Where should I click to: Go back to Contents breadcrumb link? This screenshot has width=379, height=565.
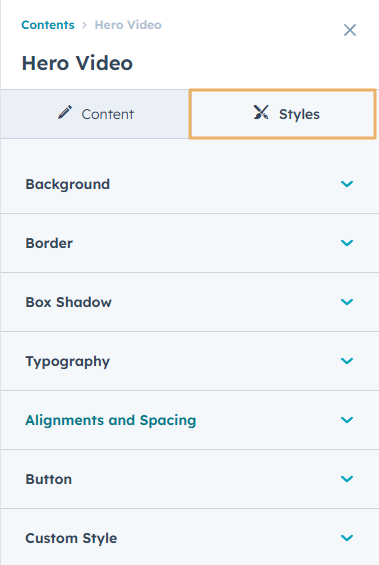click(48, 25)
